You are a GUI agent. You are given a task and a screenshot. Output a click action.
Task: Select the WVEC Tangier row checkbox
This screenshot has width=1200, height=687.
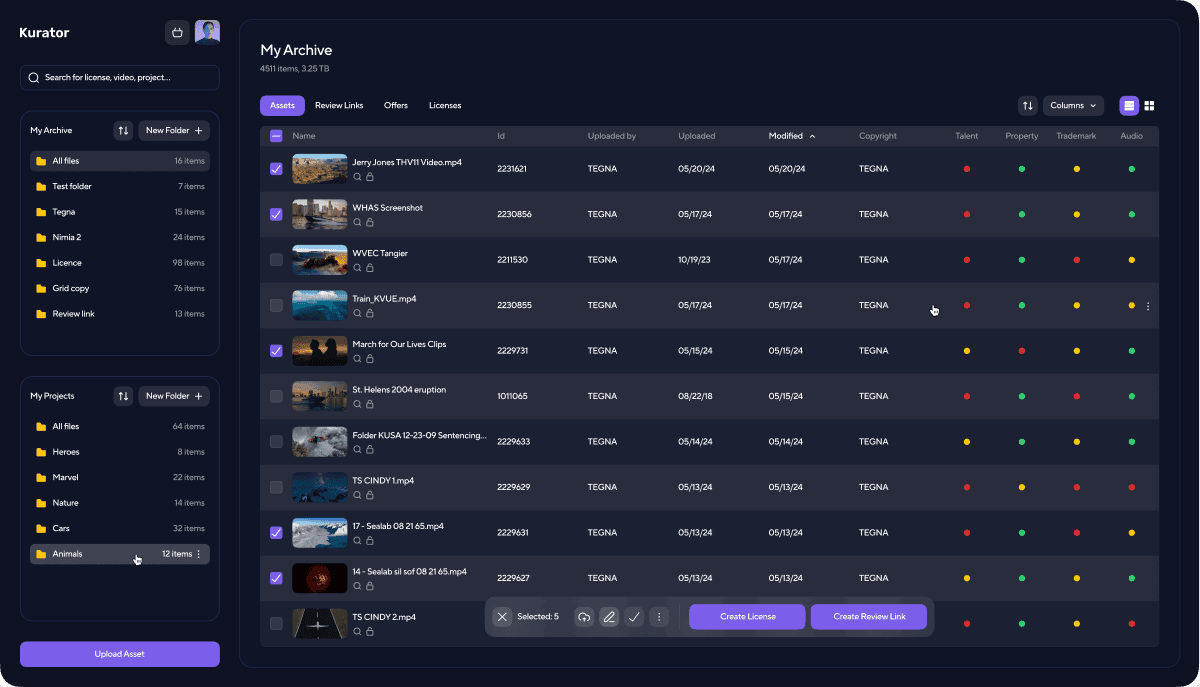pos(276,260)
